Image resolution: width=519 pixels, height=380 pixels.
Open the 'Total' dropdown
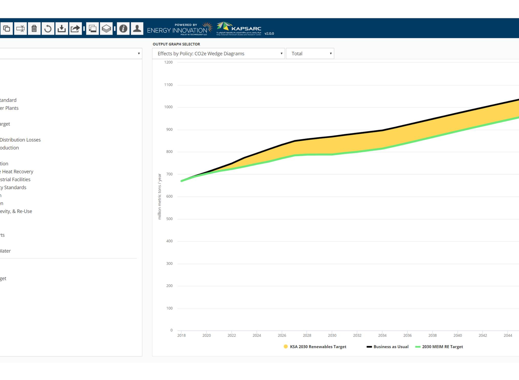pos(310,54)
